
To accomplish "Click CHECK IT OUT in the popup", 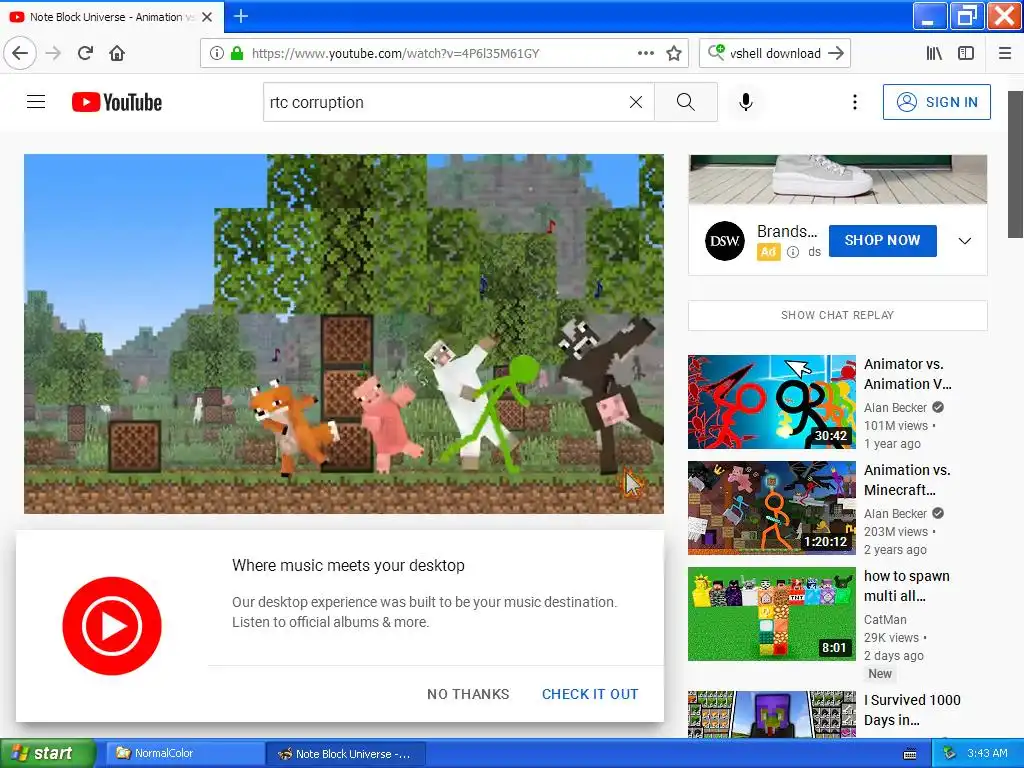I will 590,694.
